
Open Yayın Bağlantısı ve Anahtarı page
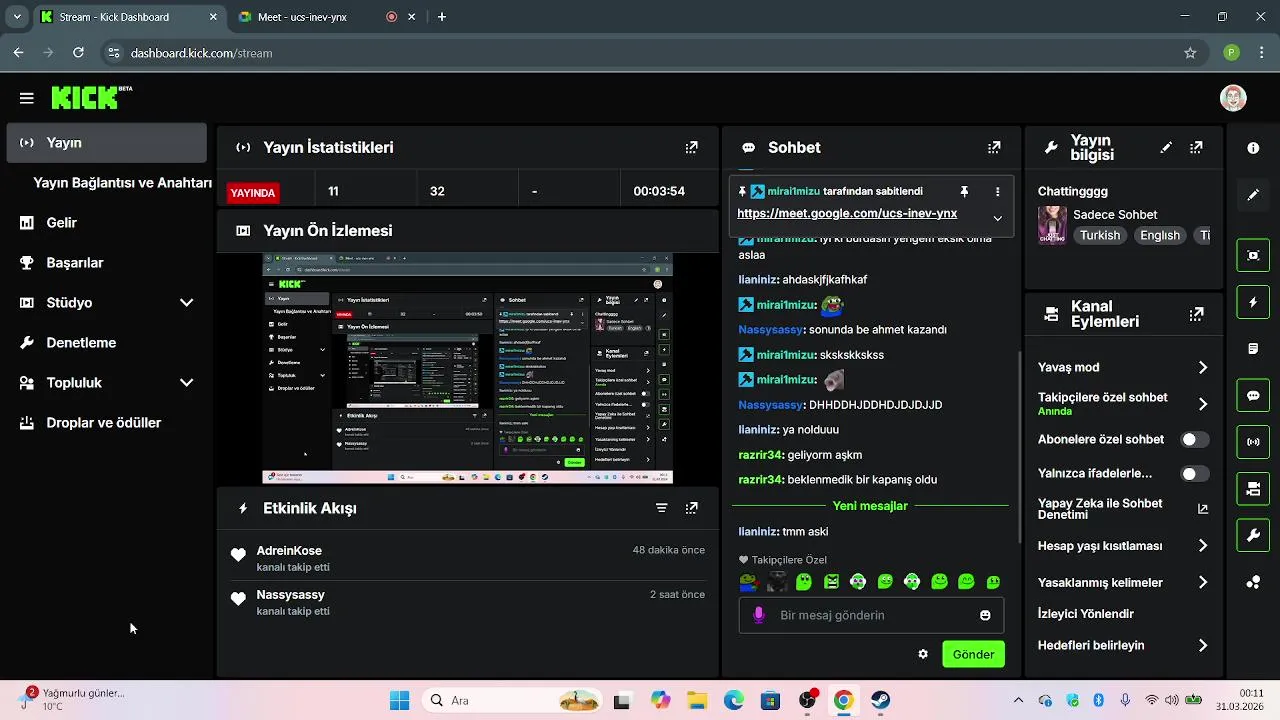122,183
